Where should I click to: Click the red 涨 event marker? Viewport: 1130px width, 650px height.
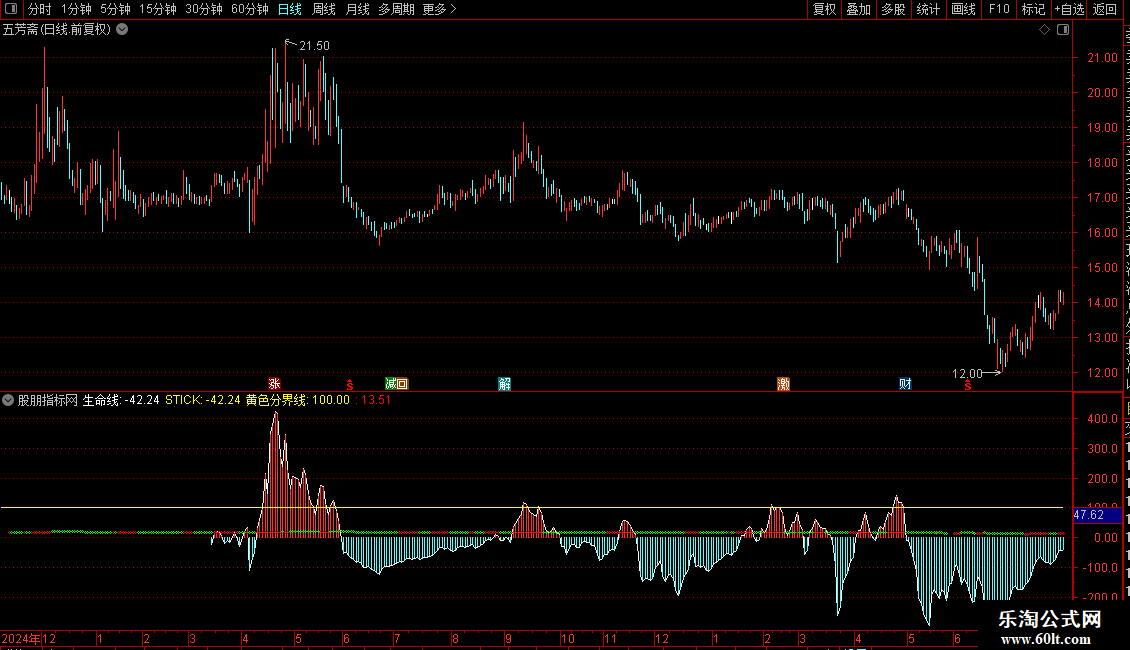[x=274, y=384]
